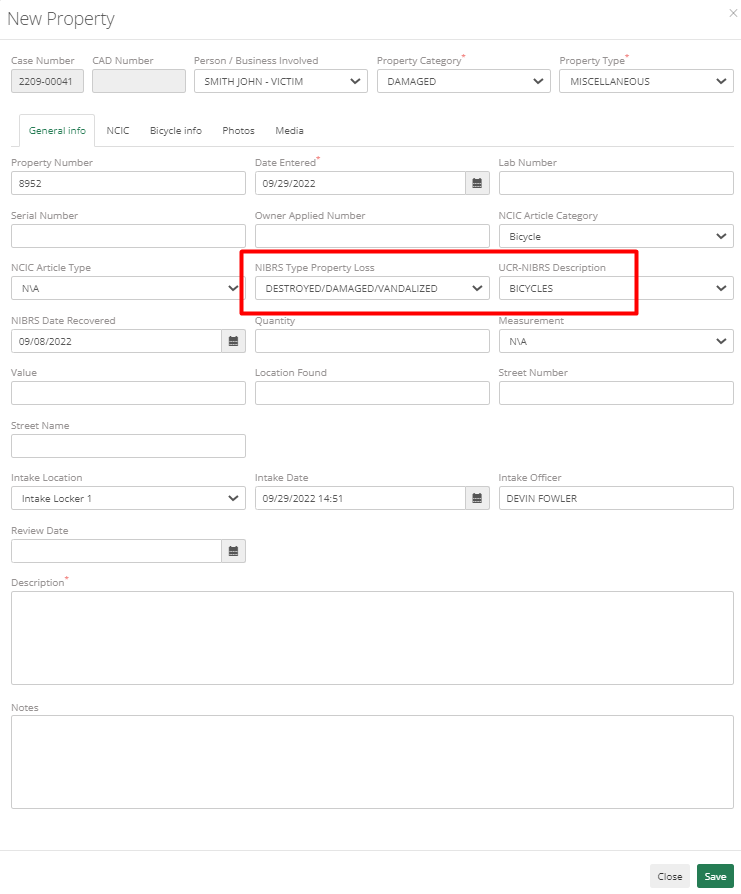Open the Date Entered calendar picker
This screenshot has height=894, width=741.
point(477,183)
